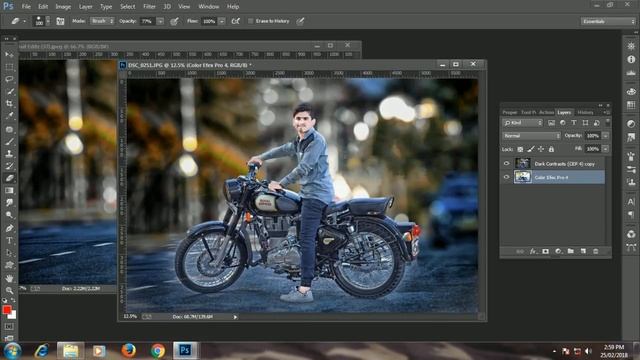Hide the Color Efex Pro 4 layer

pos(507,177)
